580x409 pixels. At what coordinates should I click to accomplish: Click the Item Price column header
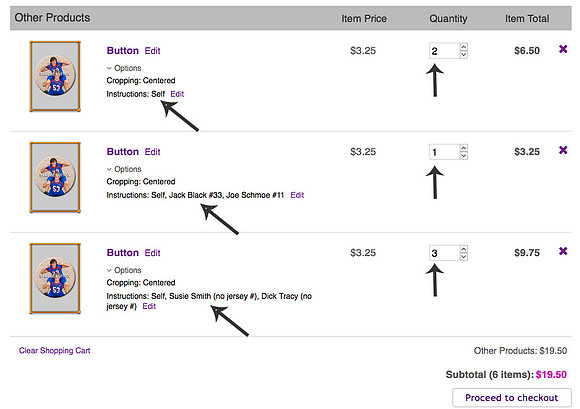[x=364, y=18]
